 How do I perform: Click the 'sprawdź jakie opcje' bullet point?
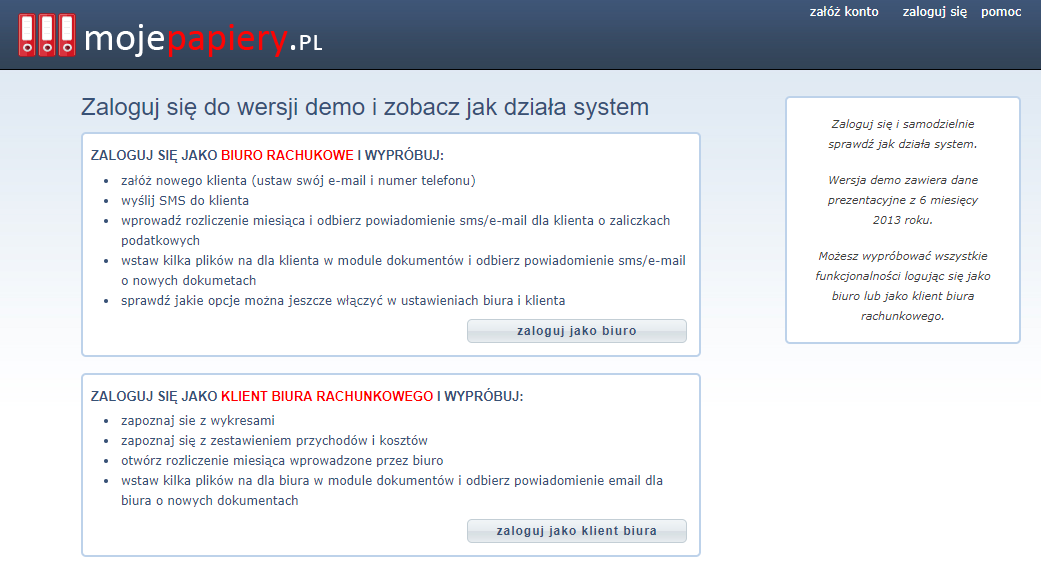pyautogui.click(x=343, y=301)
